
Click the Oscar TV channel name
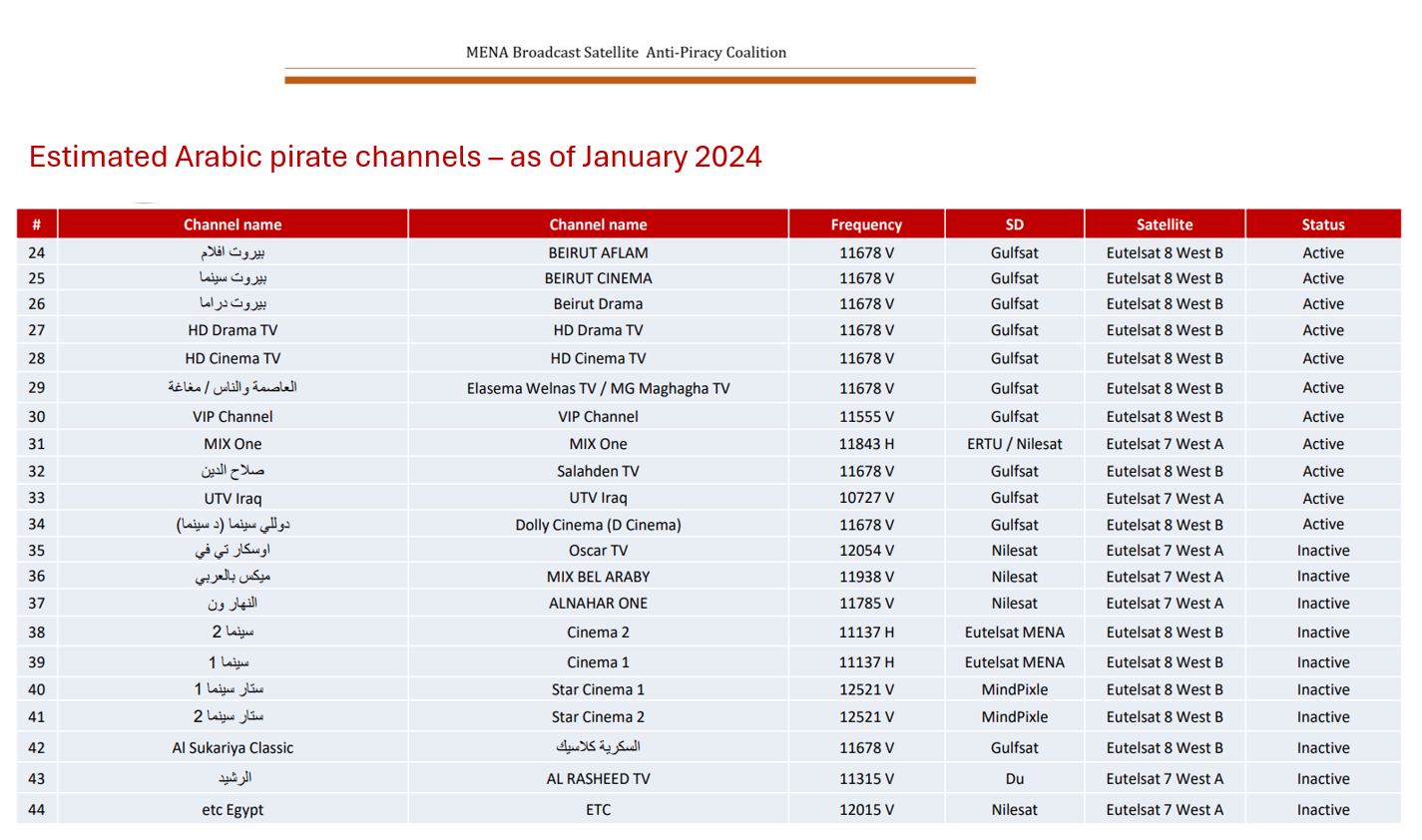[598, 551]
